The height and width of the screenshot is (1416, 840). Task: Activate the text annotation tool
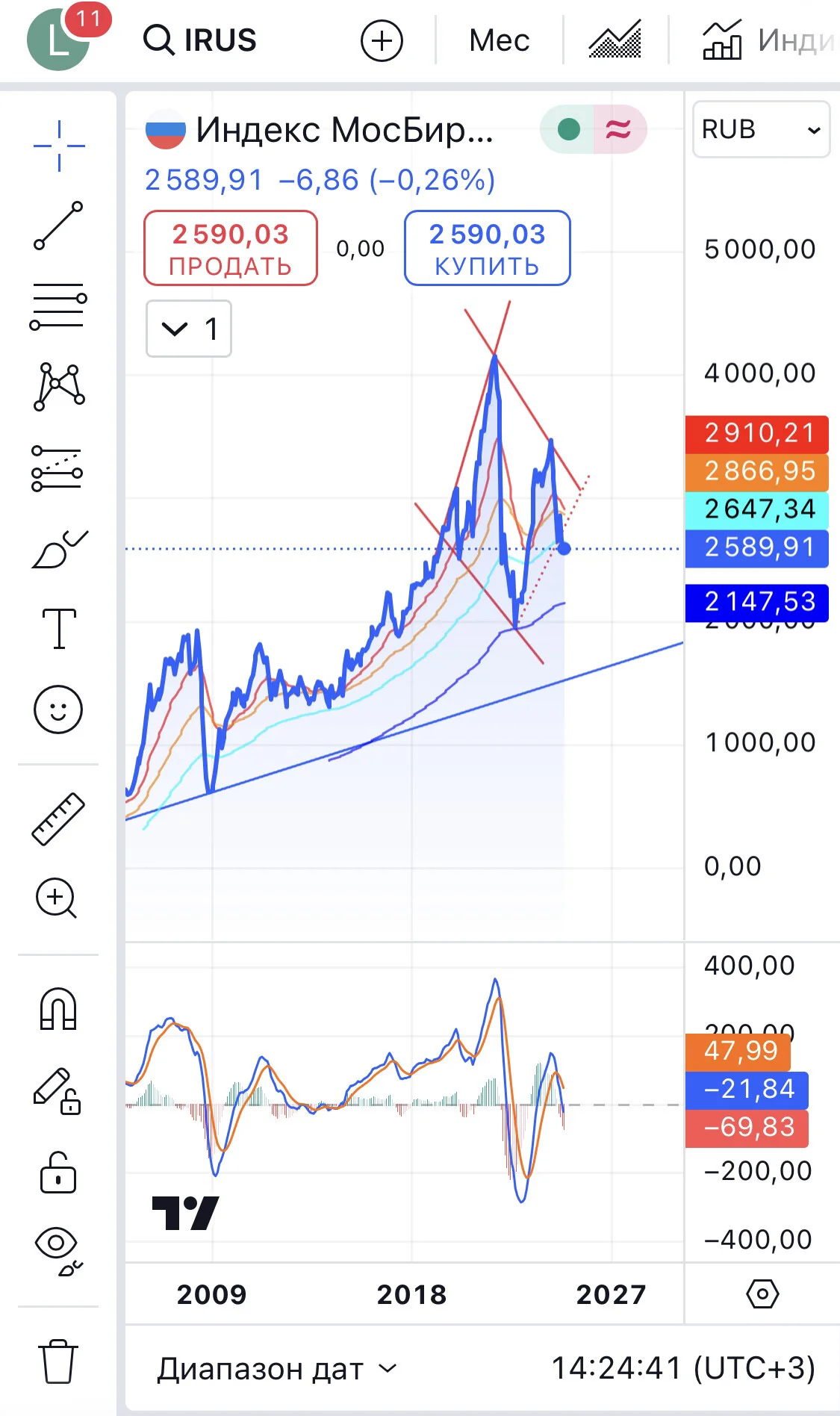click(59, 629)
